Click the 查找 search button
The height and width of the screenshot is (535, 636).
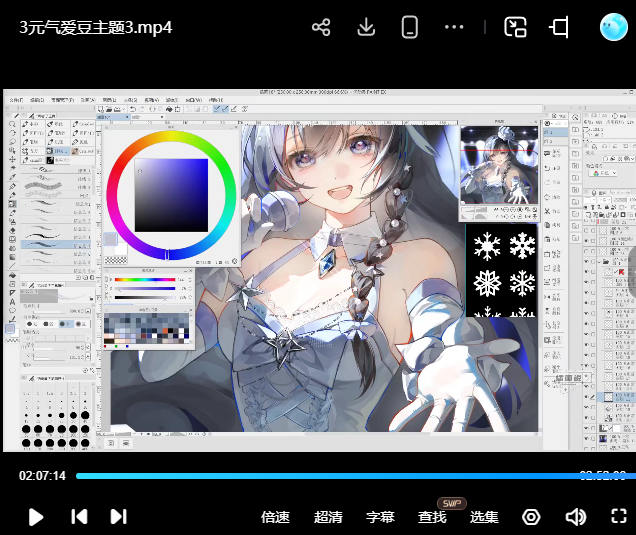pyautogui.click(x=432, y=517)
